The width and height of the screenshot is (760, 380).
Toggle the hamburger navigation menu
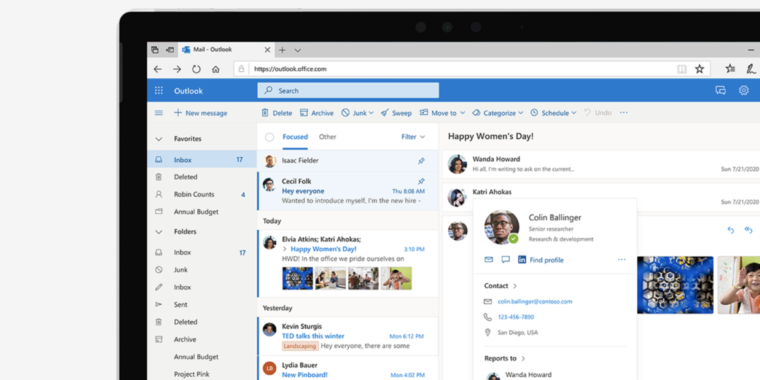pyautogui.click(x=158, y=113)
